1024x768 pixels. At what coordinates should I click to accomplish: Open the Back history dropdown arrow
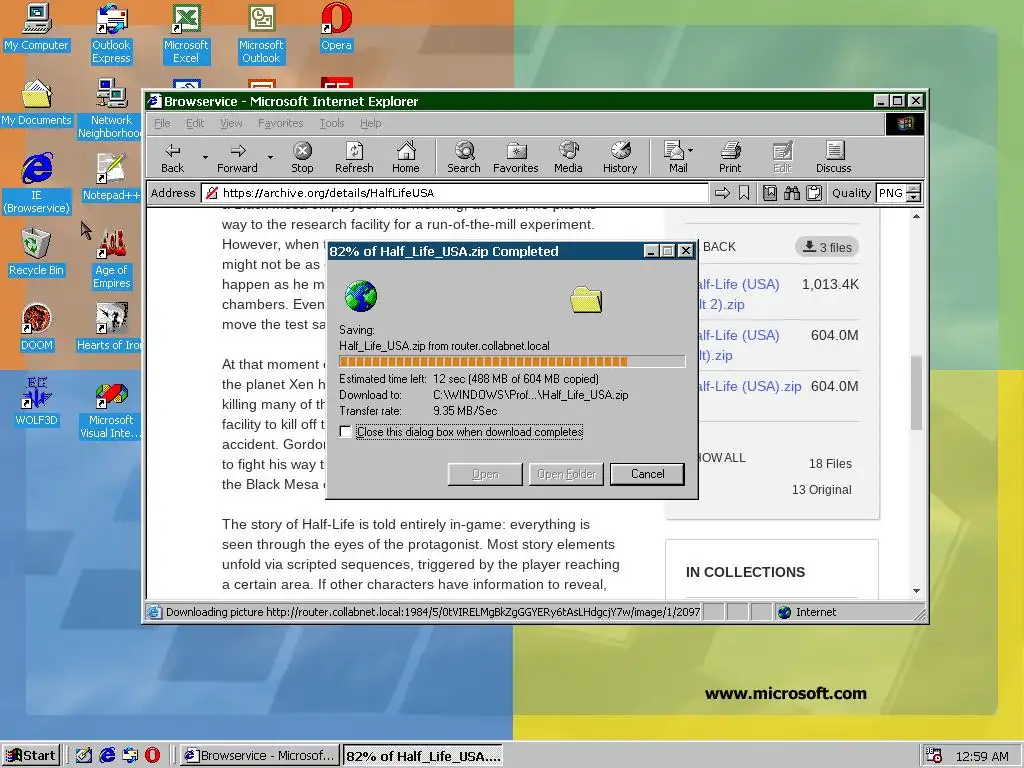(x=205, y=157)
